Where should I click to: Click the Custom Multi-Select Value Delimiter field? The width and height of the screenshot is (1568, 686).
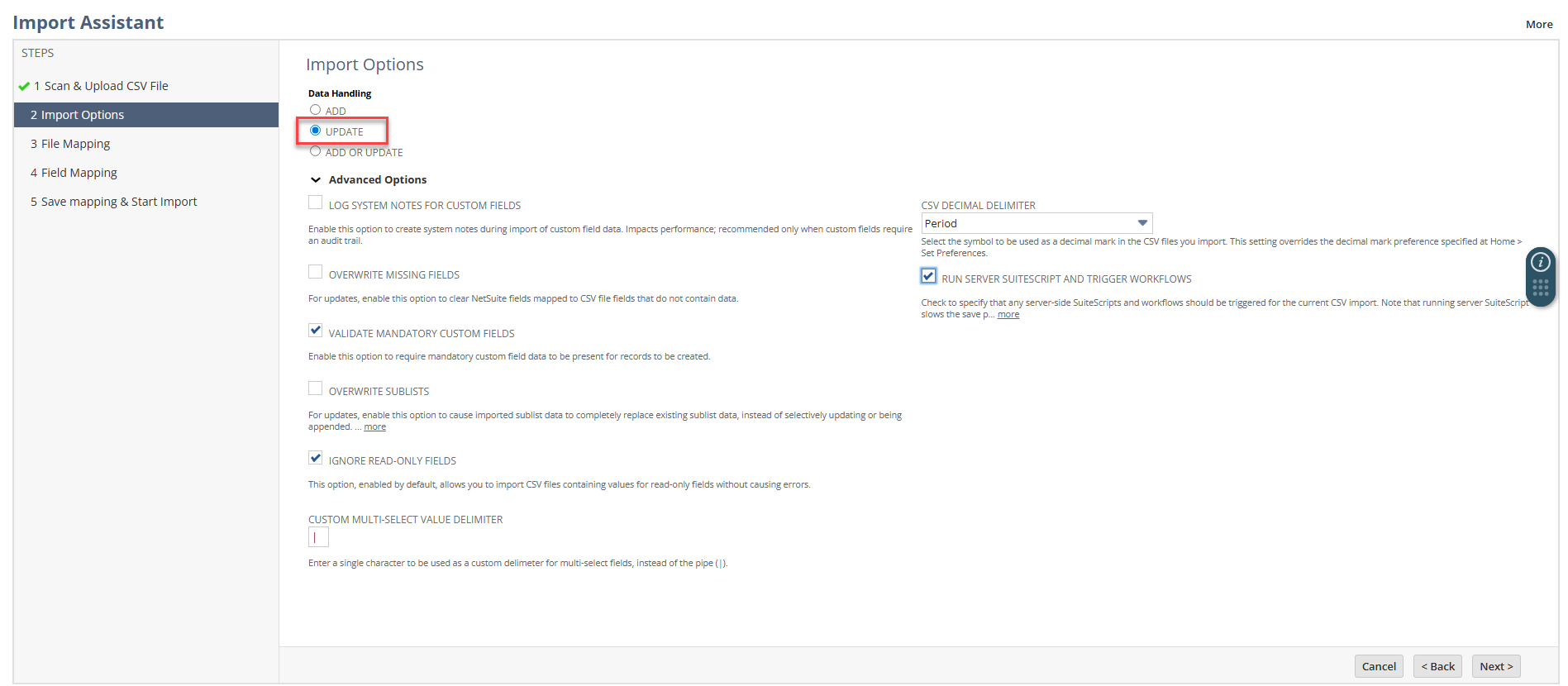(x=318, y=537)
